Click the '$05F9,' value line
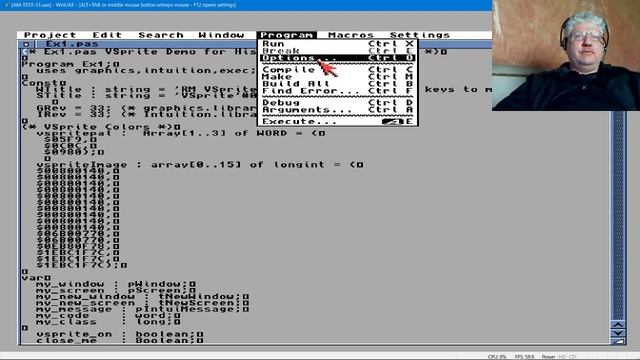Screen dimensions: 640x360 pyautogui.click(x=70, y=140)
